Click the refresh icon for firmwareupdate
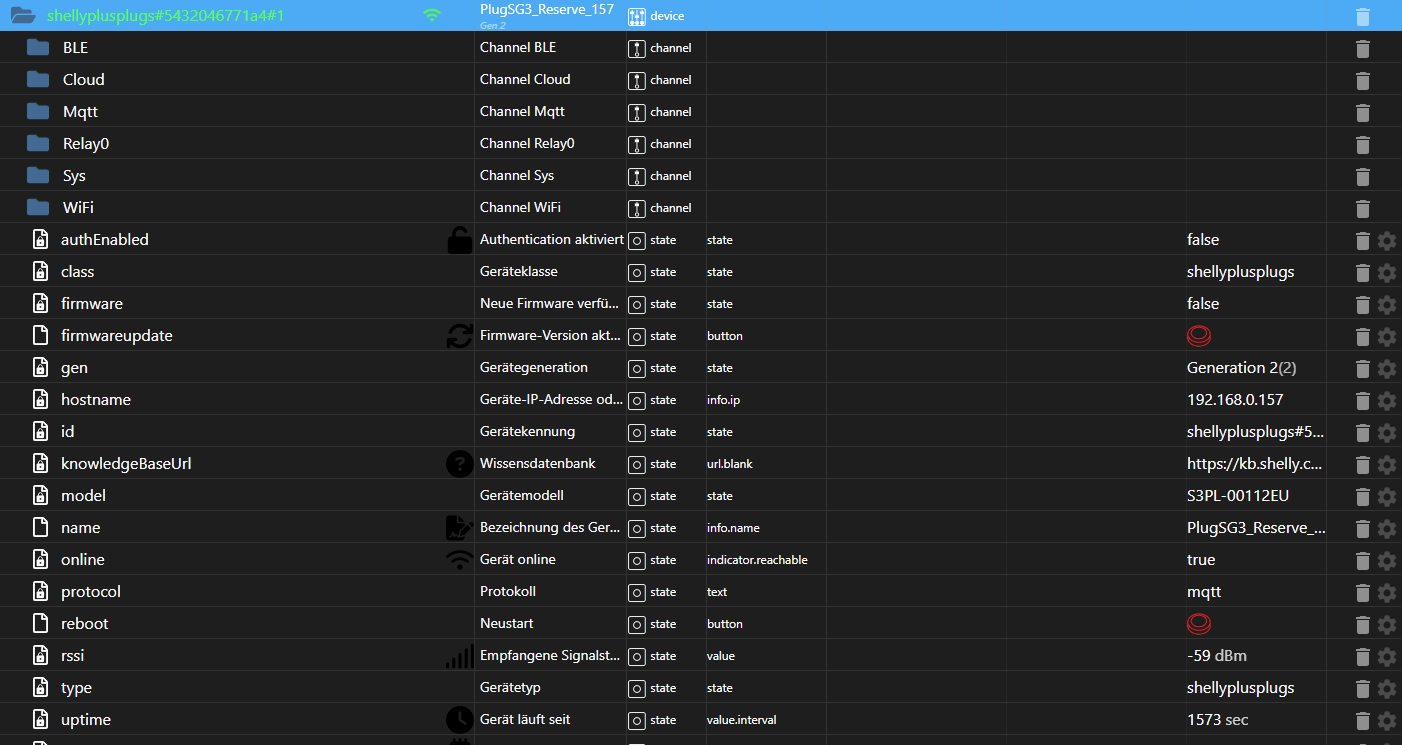1402x745 pixels. [459, 336]
